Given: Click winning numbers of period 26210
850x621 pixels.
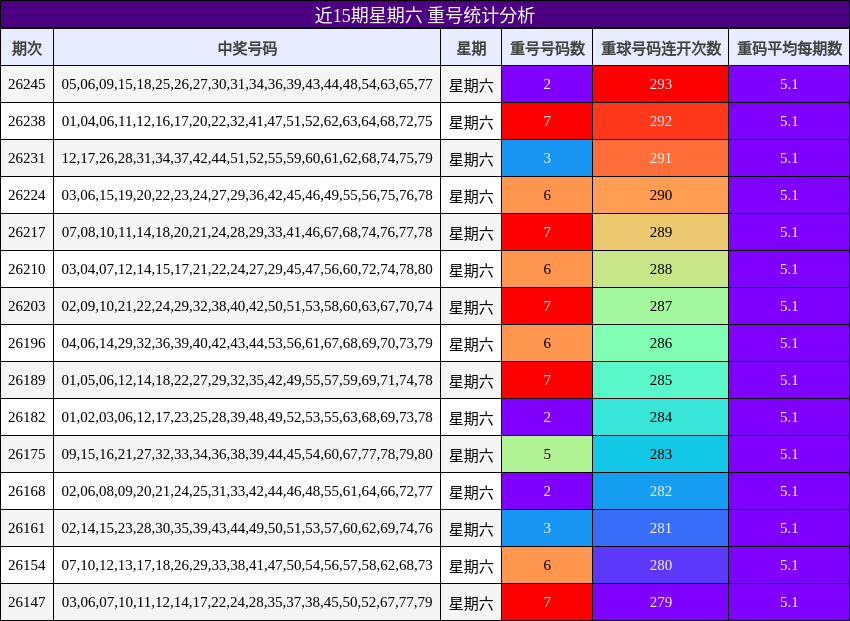Looking at the screenshot, I should coord(247,269).
